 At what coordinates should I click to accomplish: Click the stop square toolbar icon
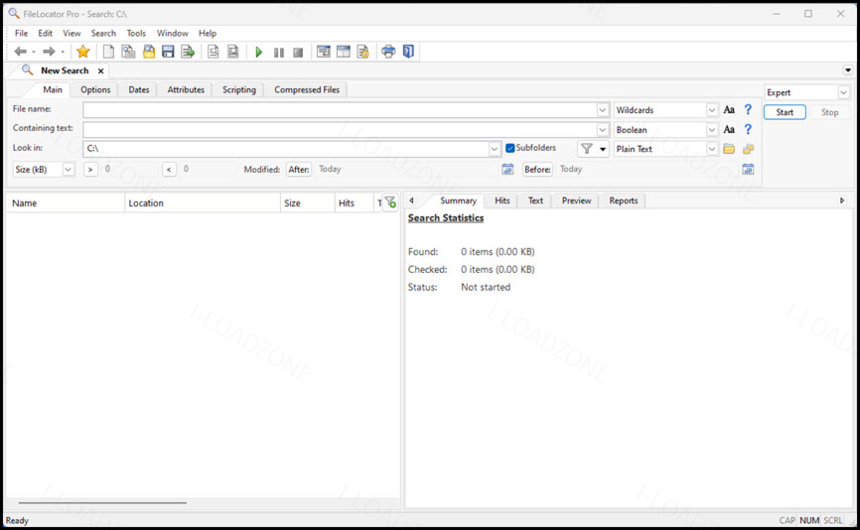click(x=298, y=53)
